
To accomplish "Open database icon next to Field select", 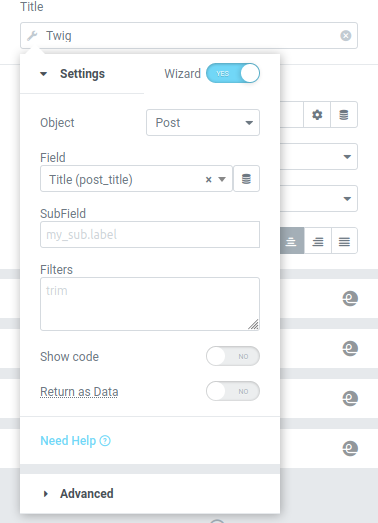I will click(246, 179).
